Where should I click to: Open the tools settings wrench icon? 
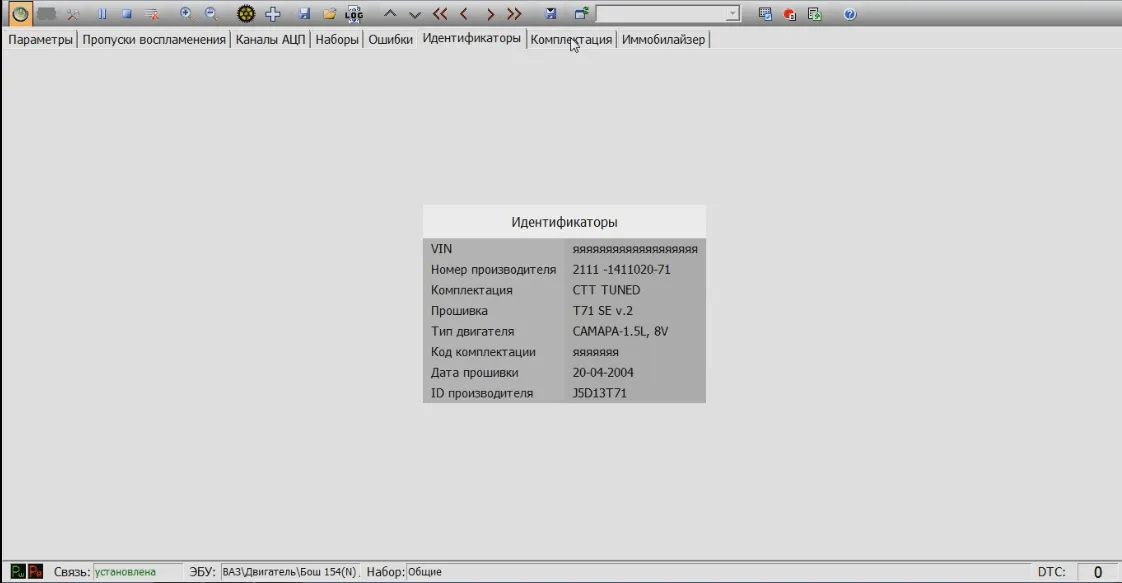point(73,14)
